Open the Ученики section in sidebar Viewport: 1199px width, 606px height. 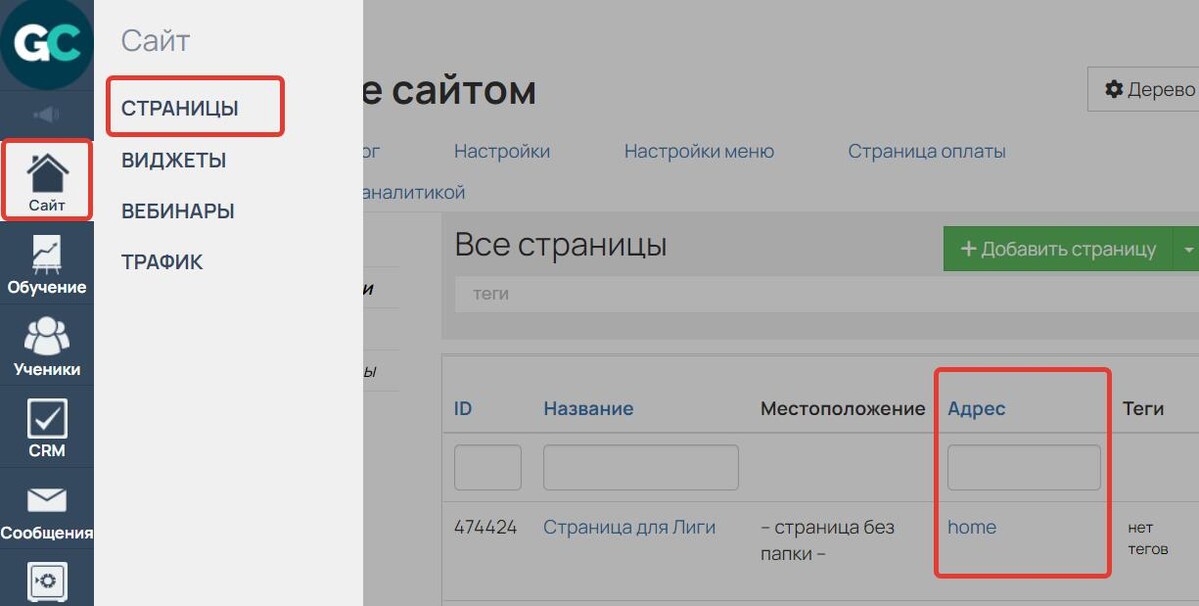[47, 345]
